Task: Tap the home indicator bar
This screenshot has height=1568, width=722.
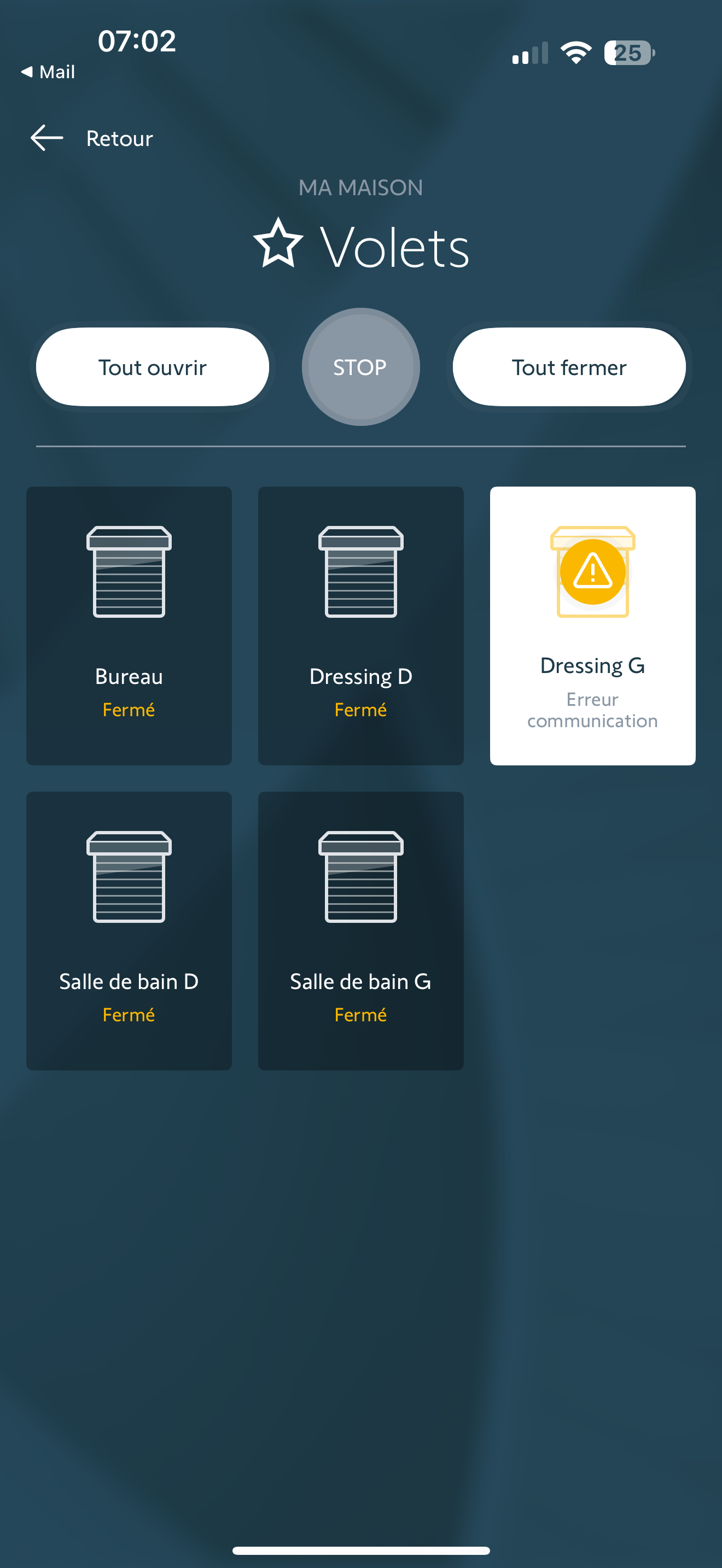Action: [x=361, y=1551]
